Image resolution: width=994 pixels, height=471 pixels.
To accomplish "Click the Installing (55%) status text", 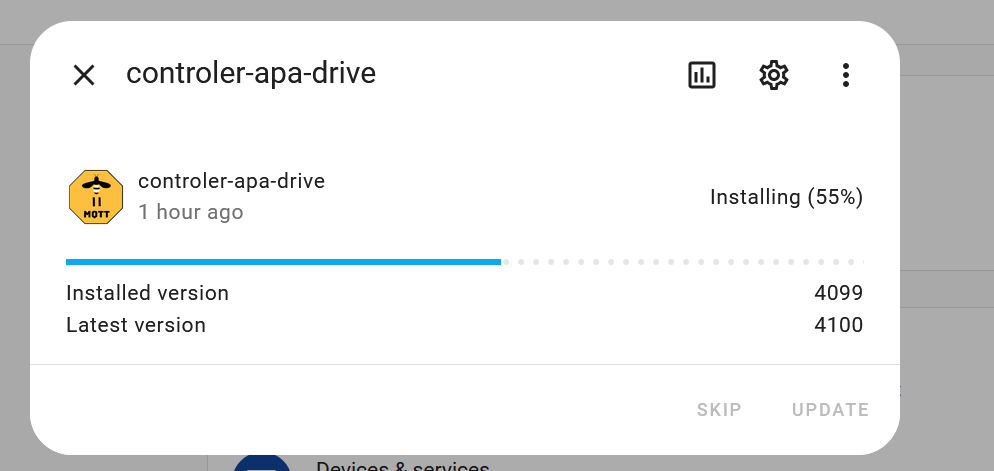I will (786, 197).
